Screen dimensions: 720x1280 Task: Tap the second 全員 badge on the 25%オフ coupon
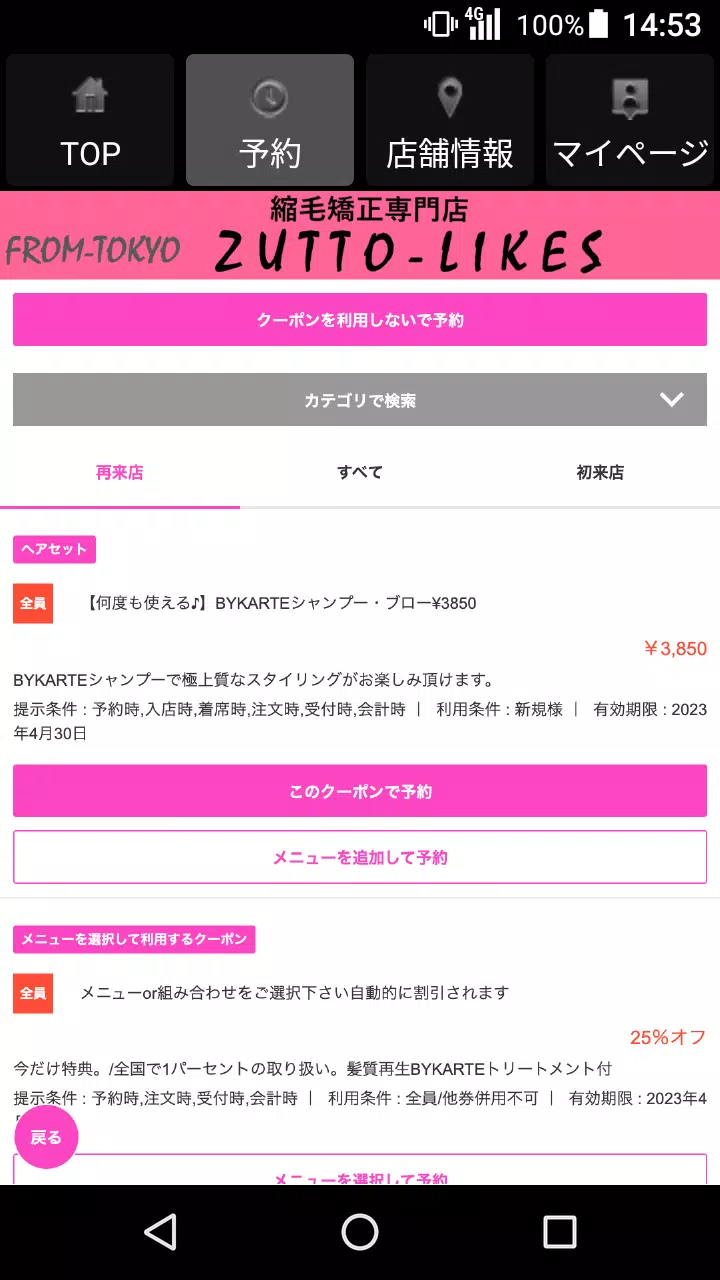pyautogui.click(x=33, y=993)
